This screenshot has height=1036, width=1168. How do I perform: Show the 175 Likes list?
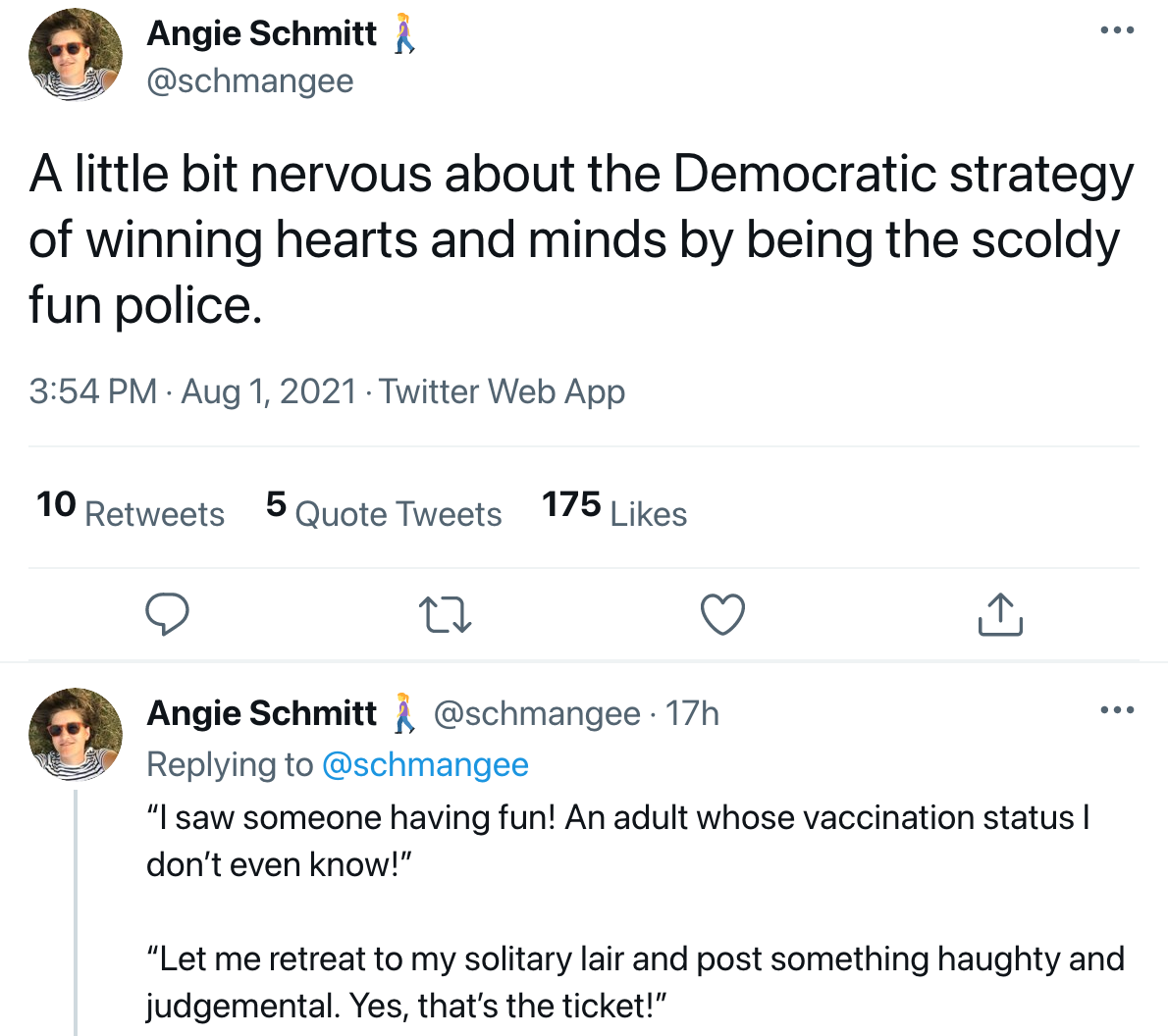click(x=614, y=510)
